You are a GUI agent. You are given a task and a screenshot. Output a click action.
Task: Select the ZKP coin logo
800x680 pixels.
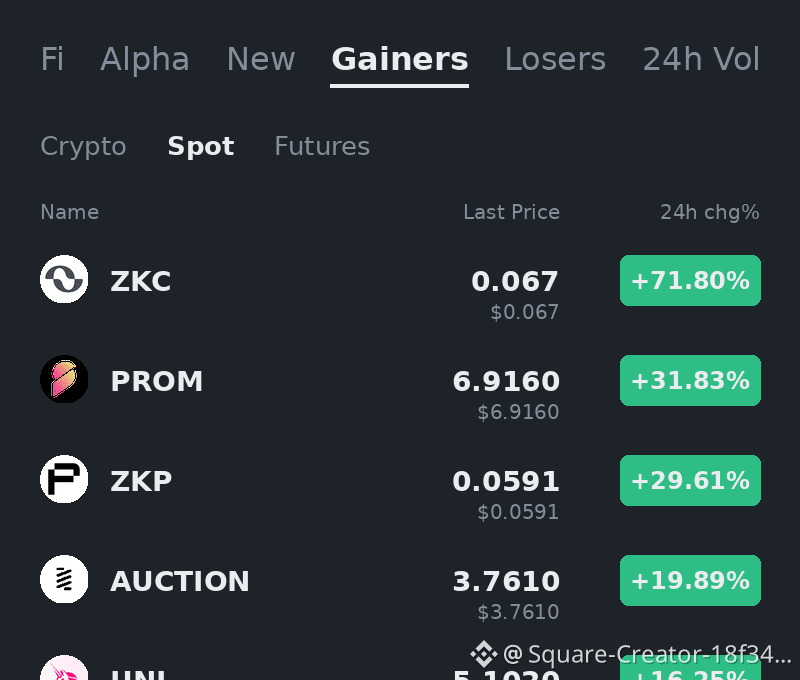64,479
